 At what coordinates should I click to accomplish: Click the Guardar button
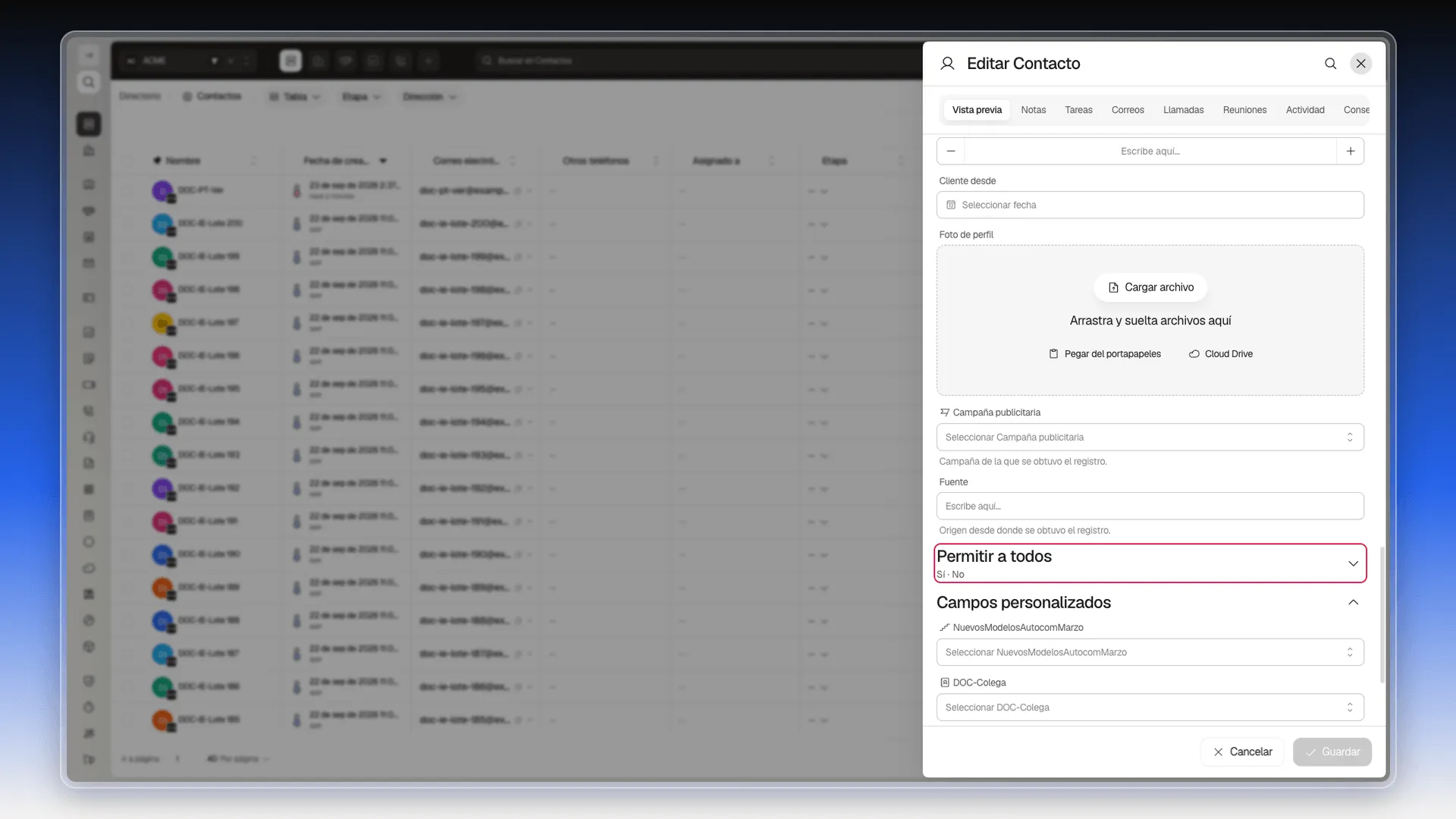[1332, 752]
